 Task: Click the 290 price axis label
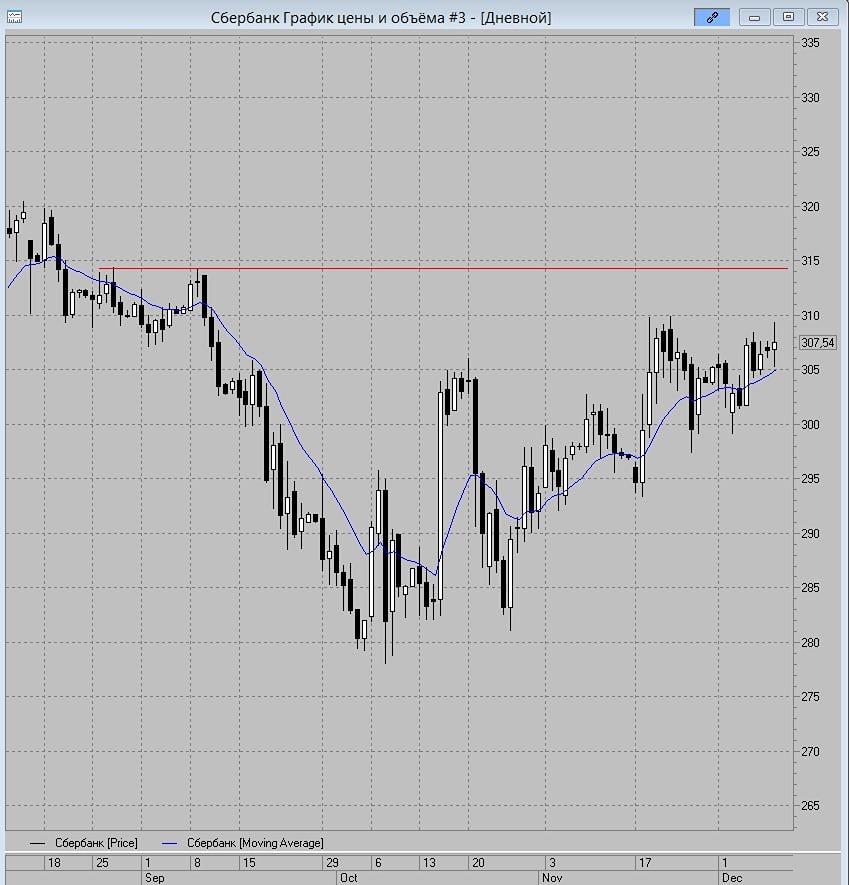(x=810, y=533)
